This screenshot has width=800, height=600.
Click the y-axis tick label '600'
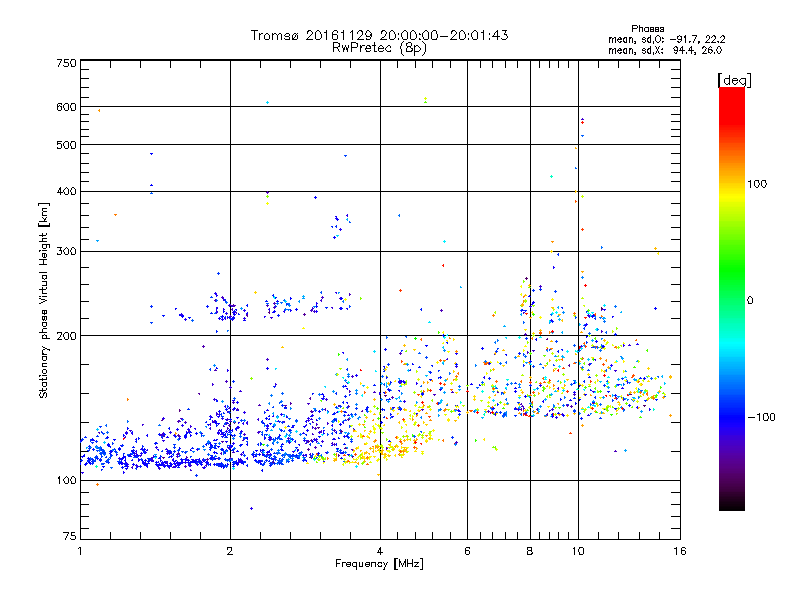pos(67,107)
